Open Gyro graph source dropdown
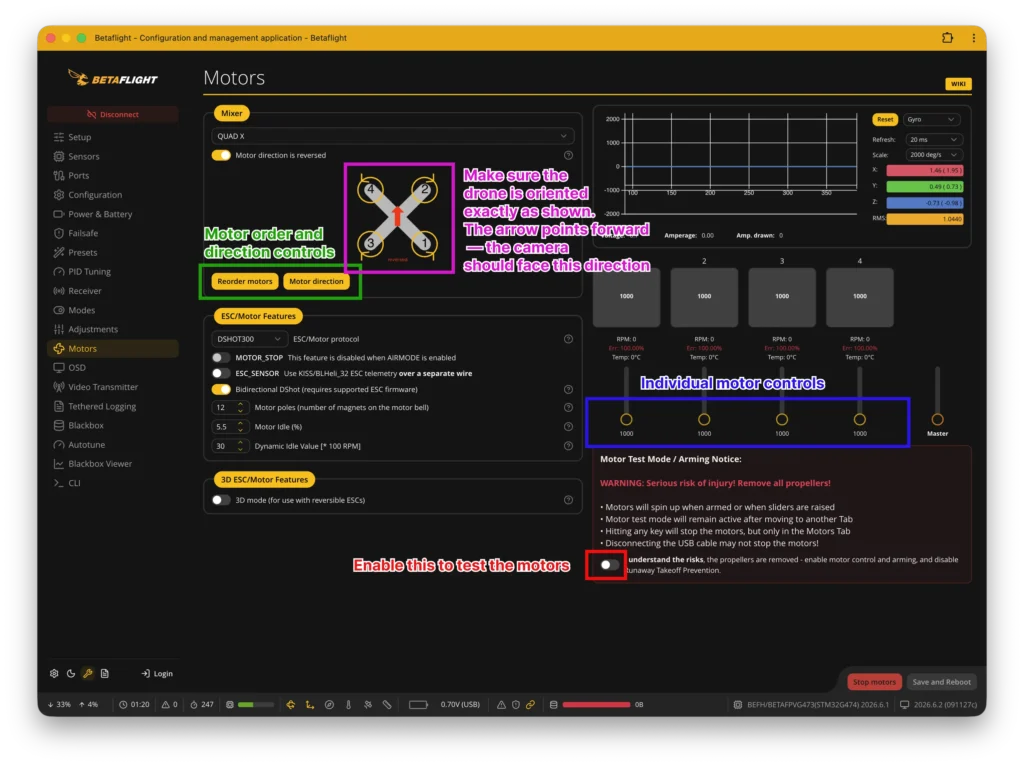The width and height of the screenshot is (1024, 766). [x=932, y=120]
